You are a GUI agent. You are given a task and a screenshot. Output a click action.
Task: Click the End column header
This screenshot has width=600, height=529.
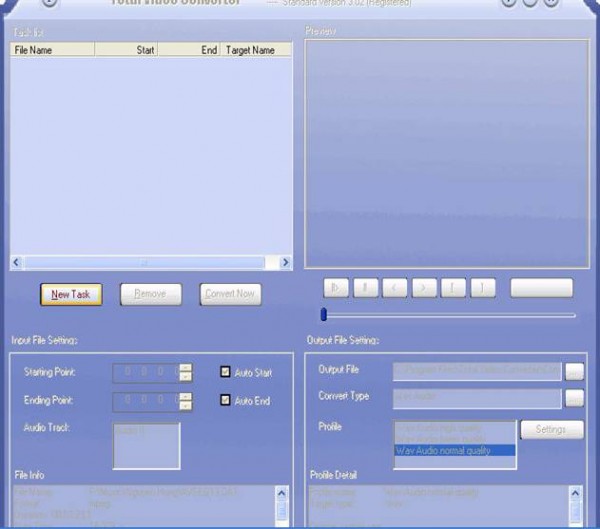pos(189,50)
